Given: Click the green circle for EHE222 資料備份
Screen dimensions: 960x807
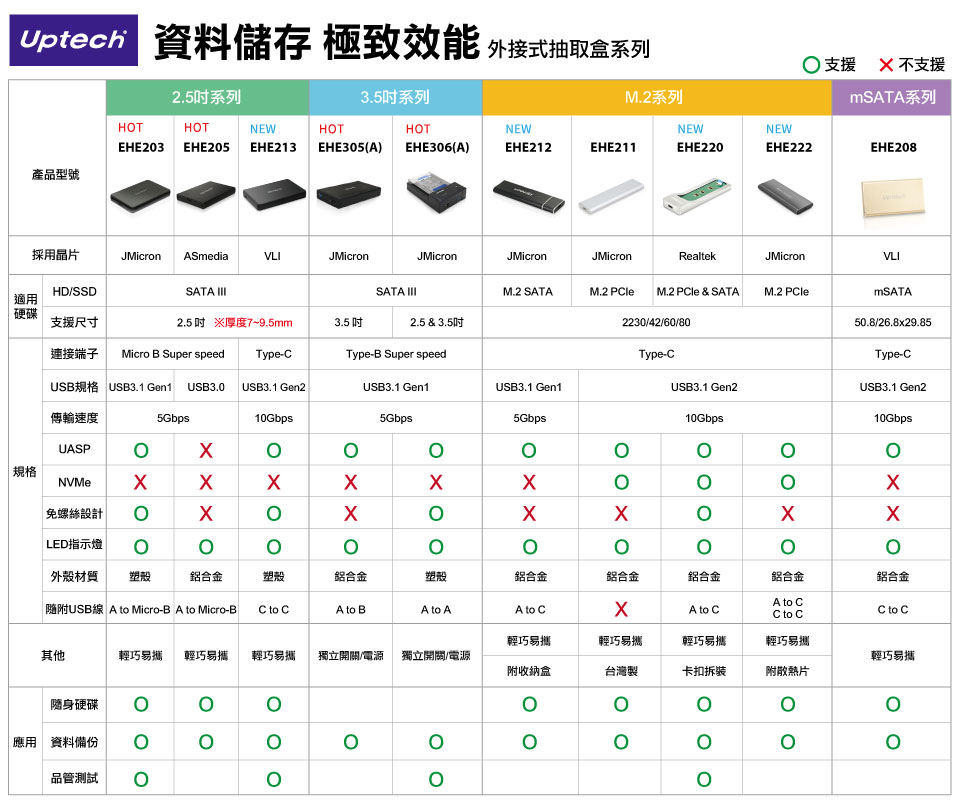Looking at the screenshot, I should [x=788, y=742].
